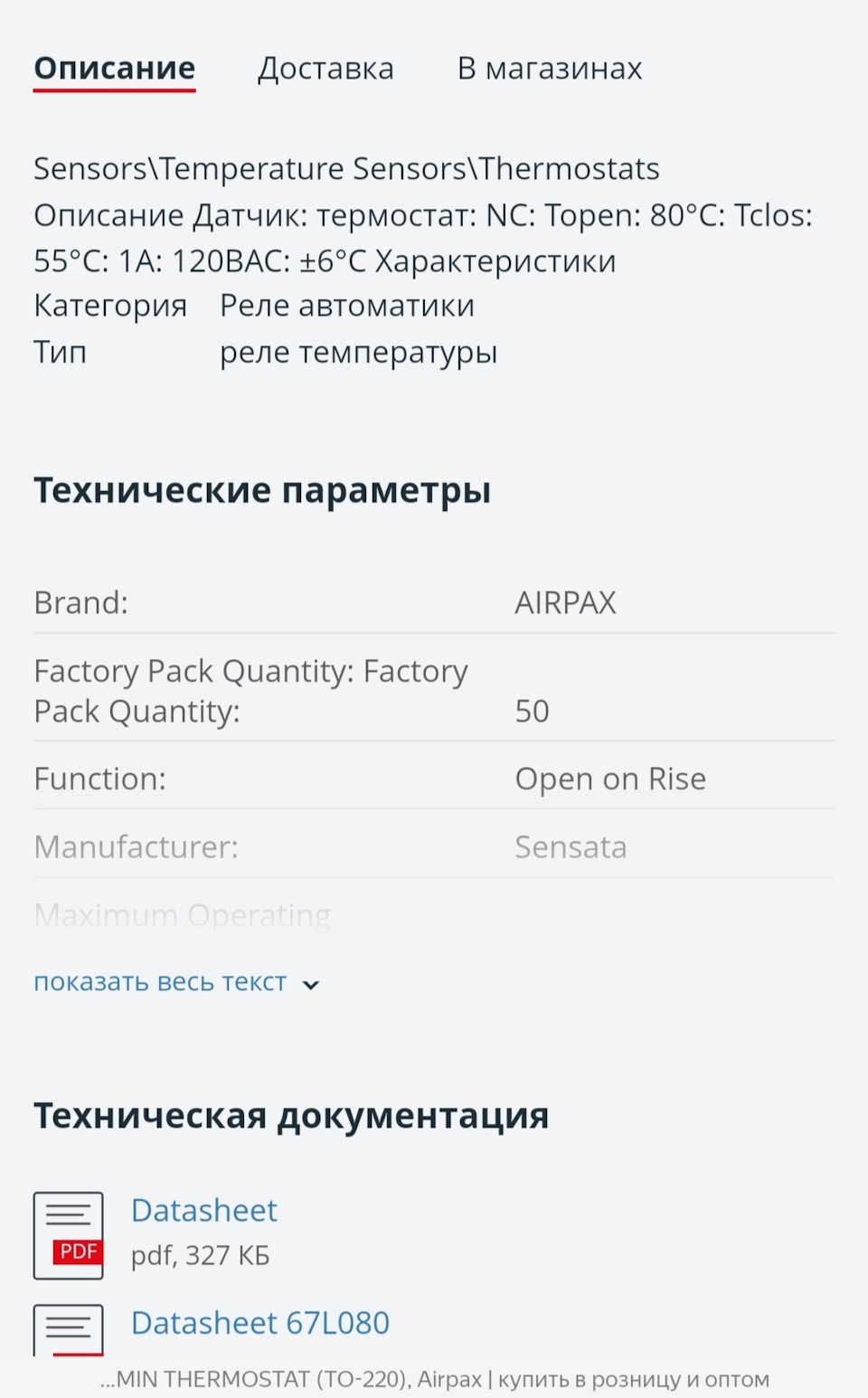Click the Реле автоматики category value
The width and height of the screenshot is (868, 1398).
pyautogui.click(x=347, y=306)
